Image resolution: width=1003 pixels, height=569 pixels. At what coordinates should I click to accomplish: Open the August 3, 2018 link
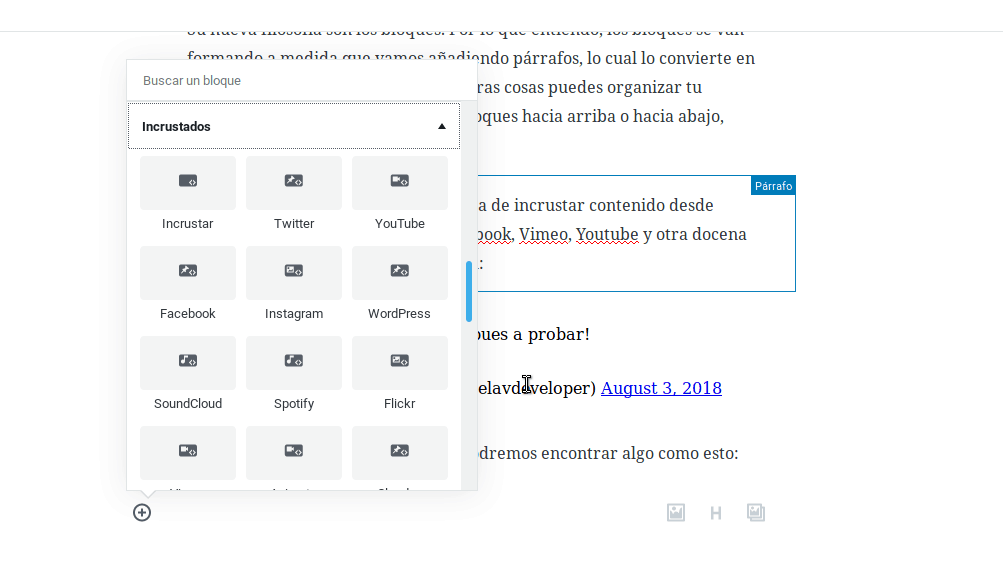661,388
